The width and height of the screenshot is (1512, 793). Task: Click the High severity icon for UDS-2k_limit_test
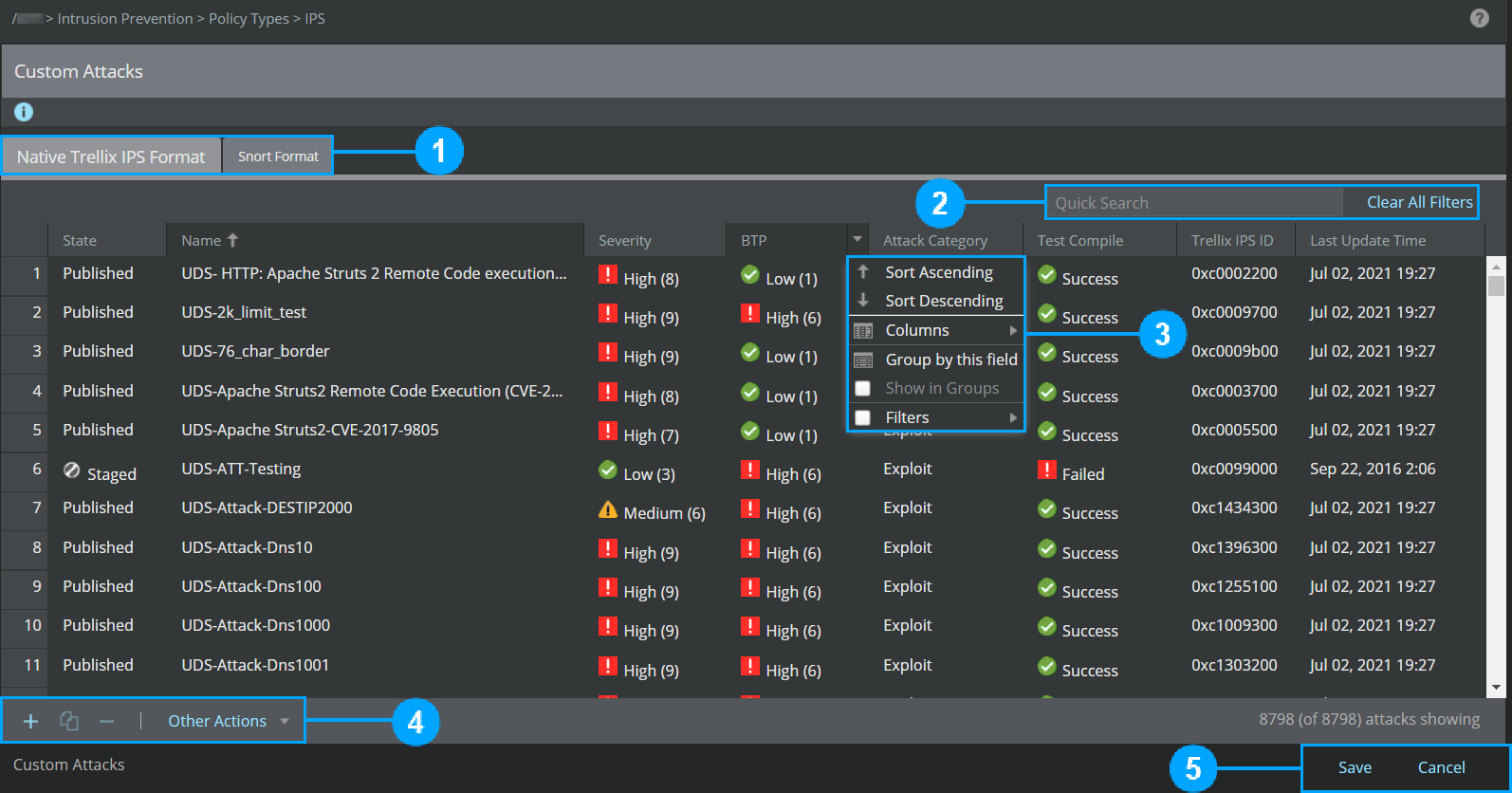[x=608, y=313]
